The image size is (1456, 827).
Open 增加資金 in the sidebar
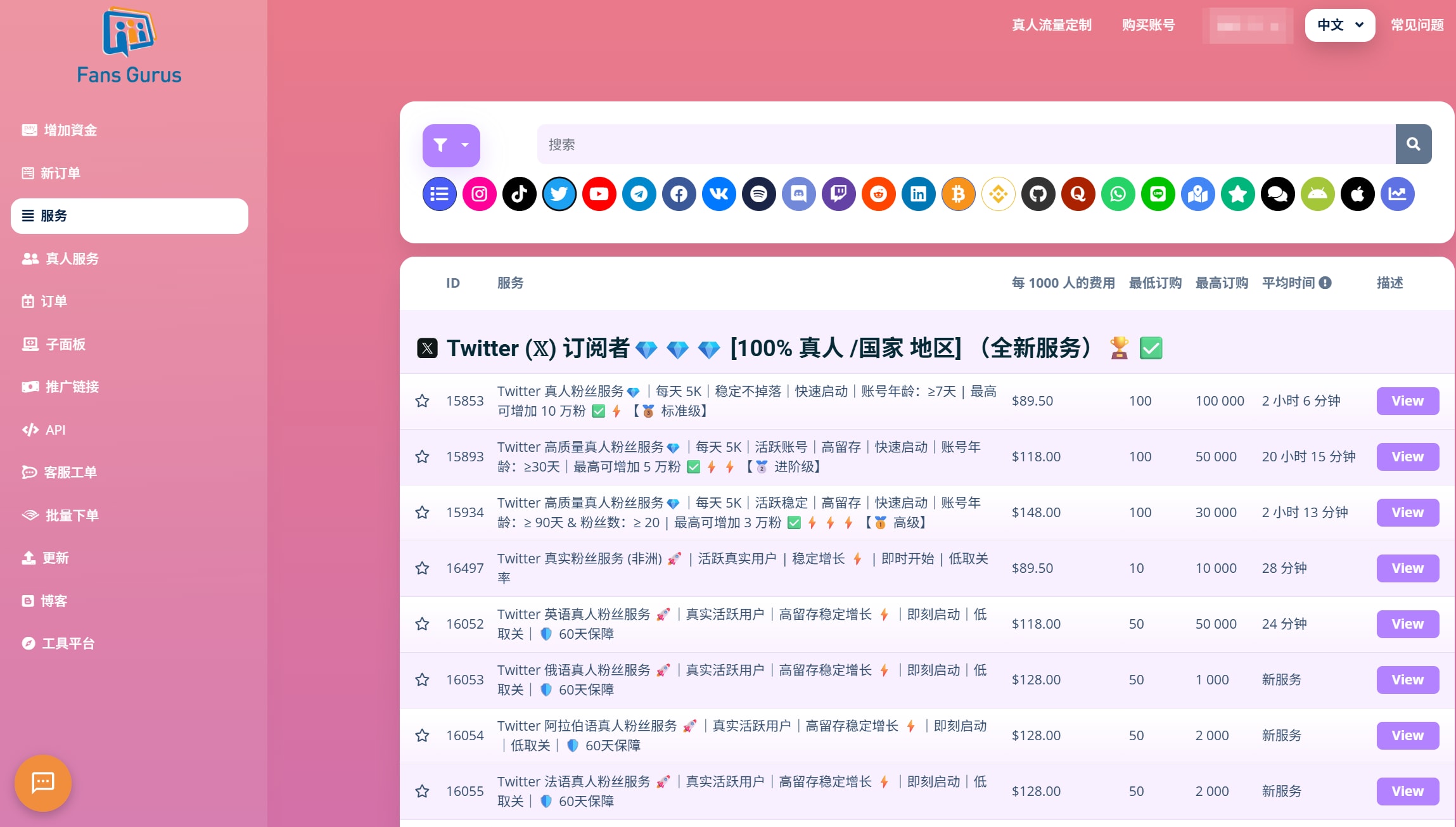click(129, 131)
